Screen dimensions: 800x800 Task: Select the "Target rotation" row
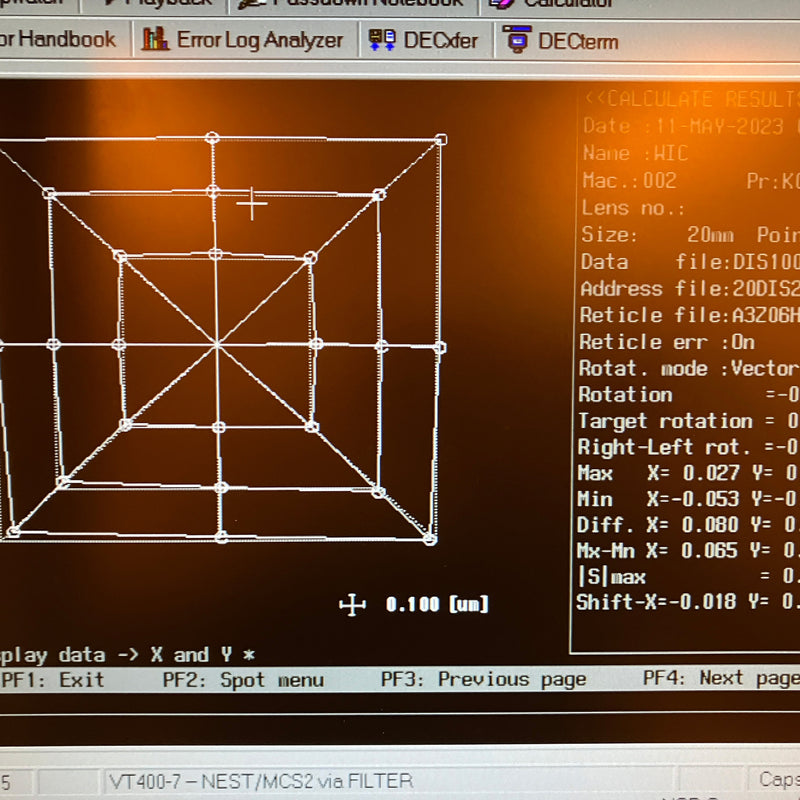click(689, 421)
